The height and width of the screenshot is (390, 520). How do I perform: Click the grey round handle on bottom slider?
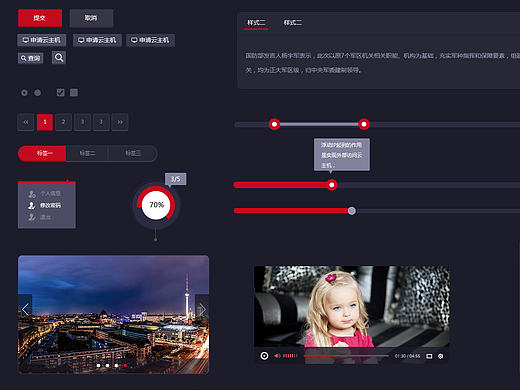point(352,211)
